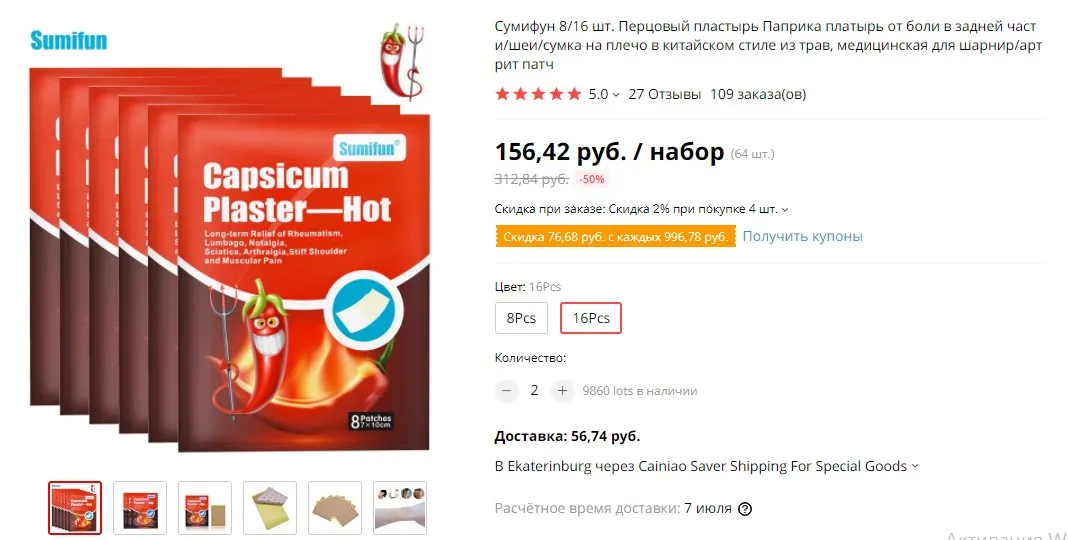Click the quantity field showing 2
This screenshot has height=540, width=1068.
[x=534, y=391]
